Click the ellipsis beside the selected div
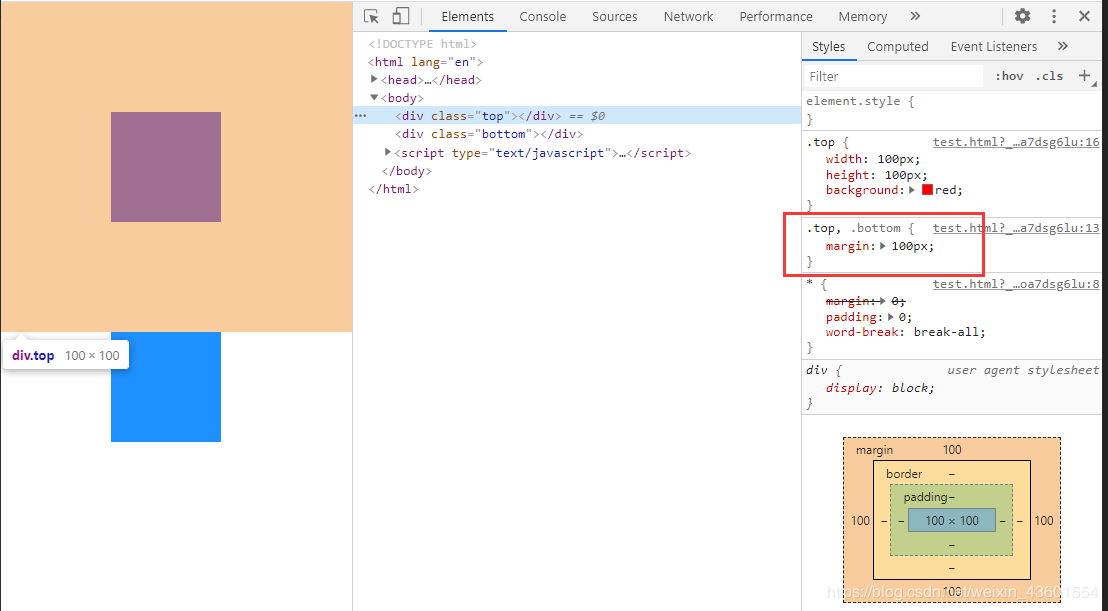The height and width of the screenshot is (611, 1108). click(361, 116)
